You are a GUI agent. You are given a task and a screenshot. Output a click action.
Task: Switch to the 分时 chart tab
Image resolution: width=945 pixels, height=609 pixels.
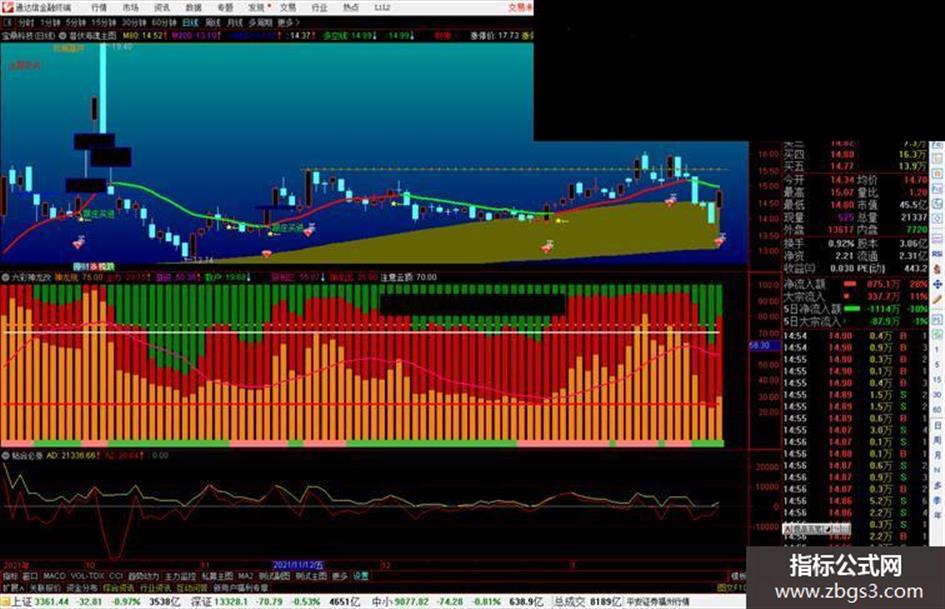coord(25,23)
